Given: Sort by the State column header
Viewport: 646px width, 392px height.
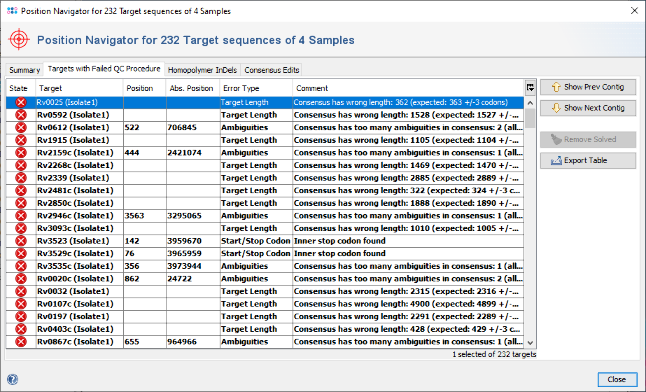Looking at the screenshot, I should point(21,88).
